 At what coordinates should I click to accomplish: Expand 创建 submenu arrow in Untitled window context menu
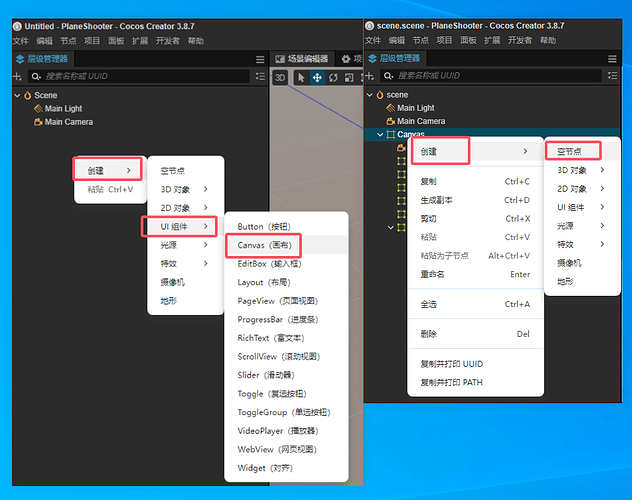click(129, 170)
